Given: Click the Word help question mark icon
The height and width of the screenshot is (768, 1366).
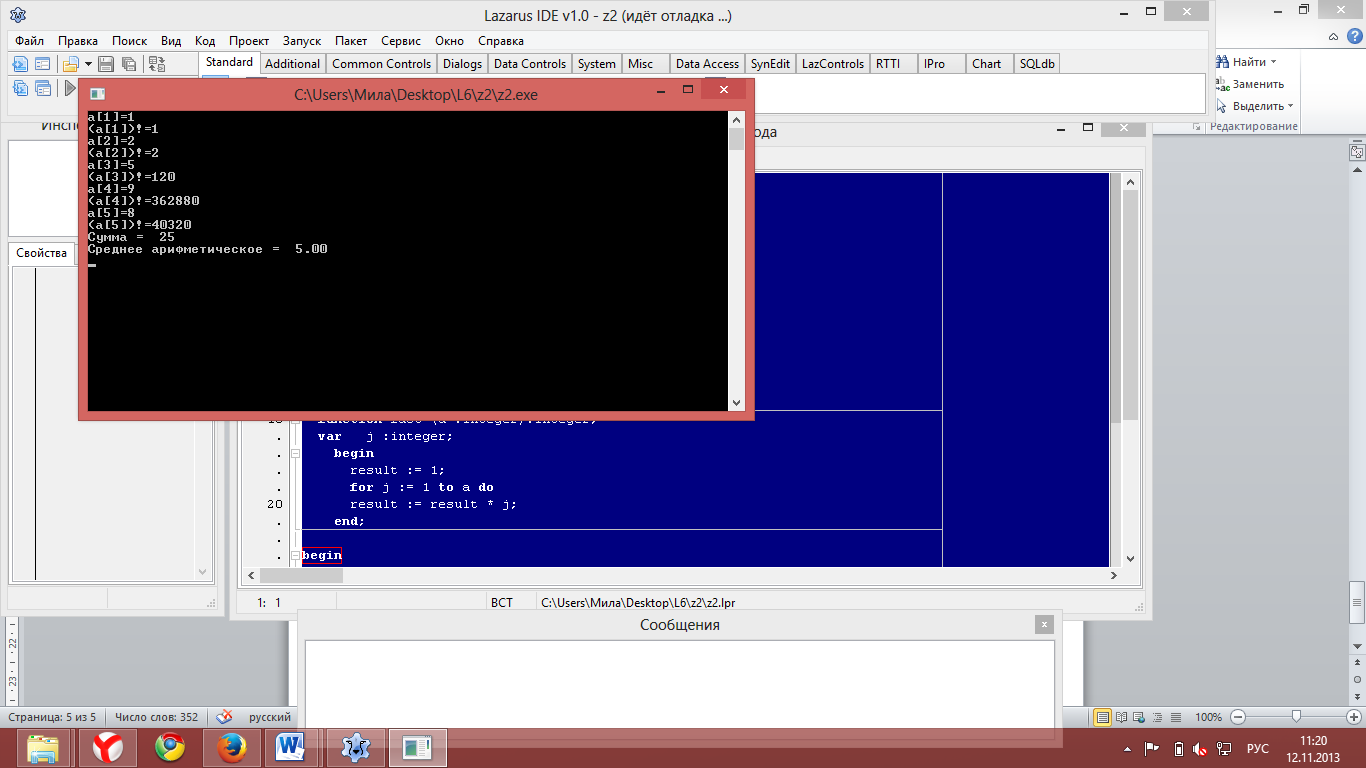Looking at the screenshot, I should tap(1353, 35).
